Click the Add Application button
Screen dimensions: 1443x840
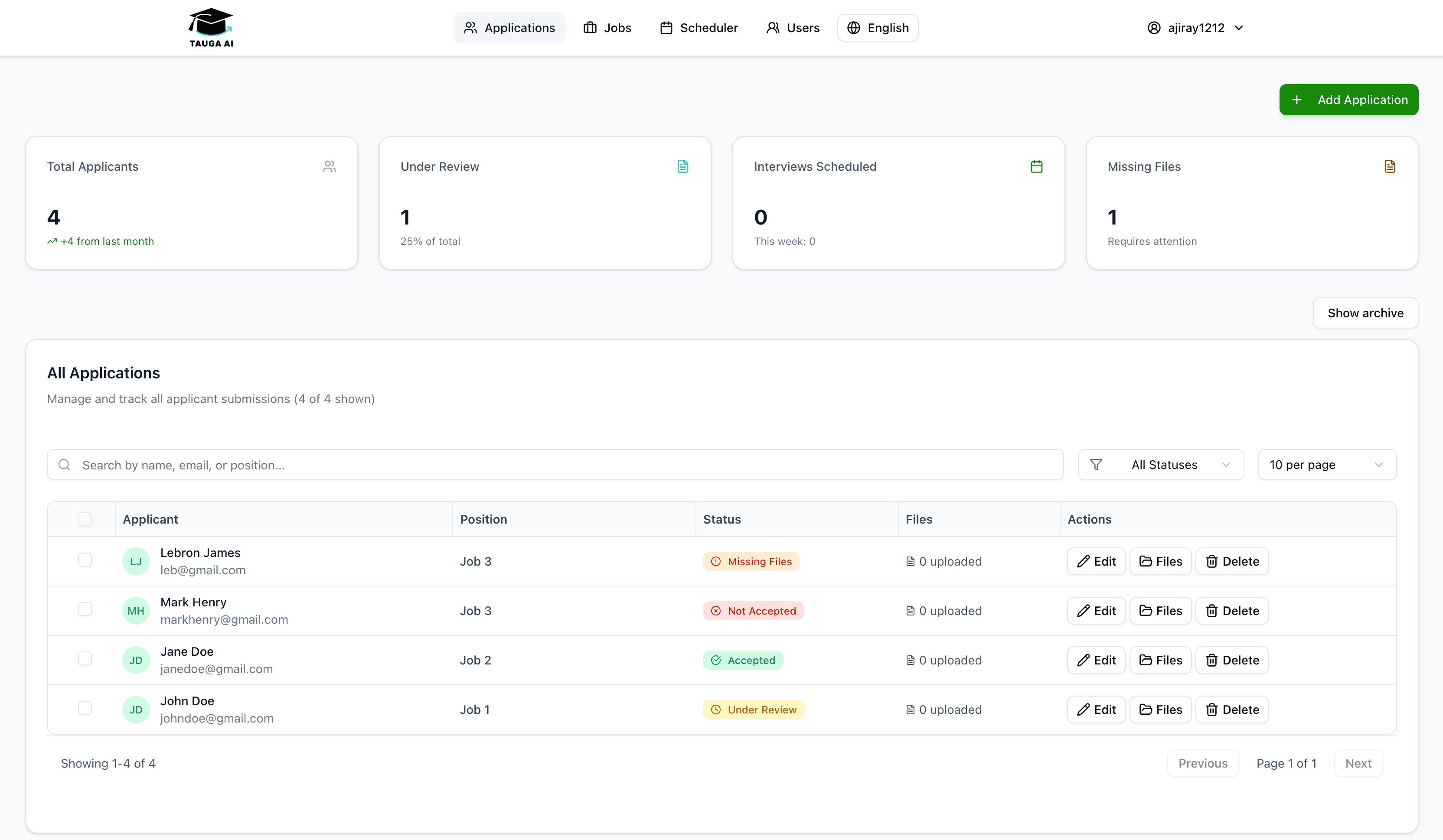pos(1348,100)
